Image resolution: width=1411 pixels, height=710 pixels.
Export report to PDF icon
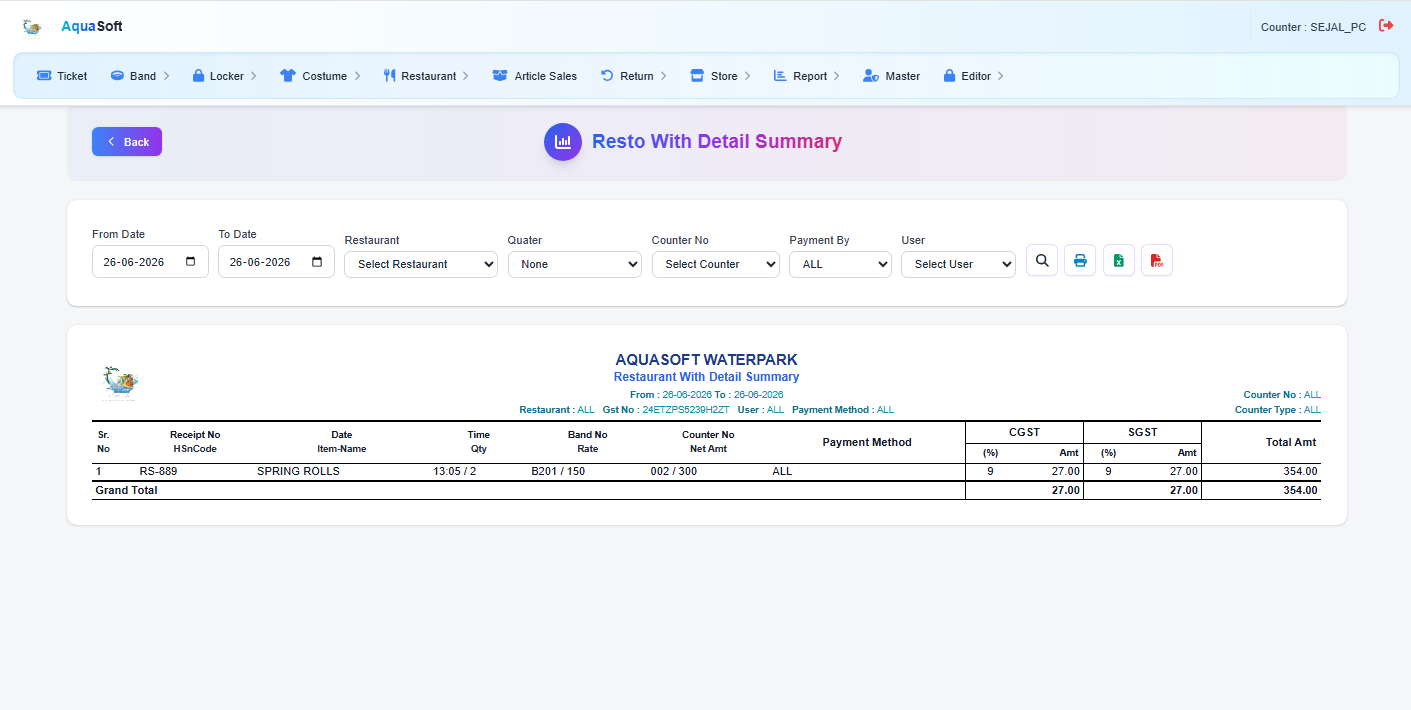coord(1157,261)
